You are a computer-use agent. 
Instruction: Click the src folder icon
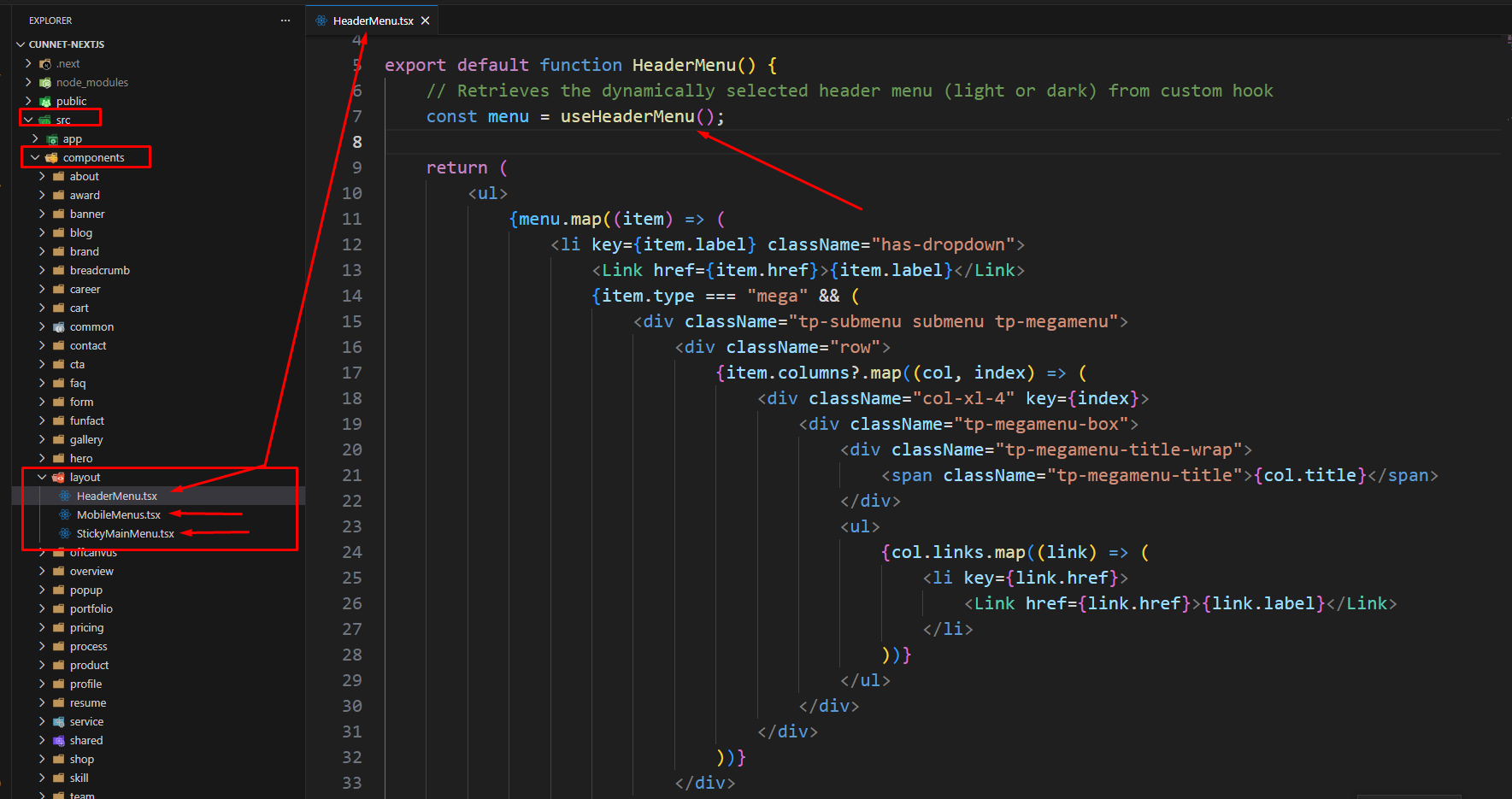[45, 120]
